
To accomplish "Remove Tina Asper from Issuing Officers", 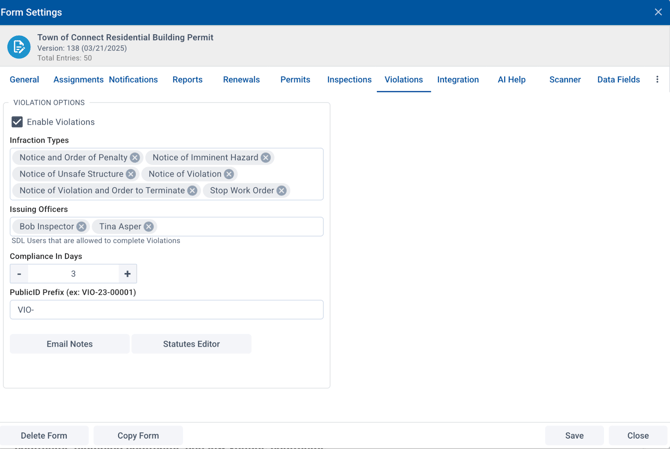I will tap(149, 227).
